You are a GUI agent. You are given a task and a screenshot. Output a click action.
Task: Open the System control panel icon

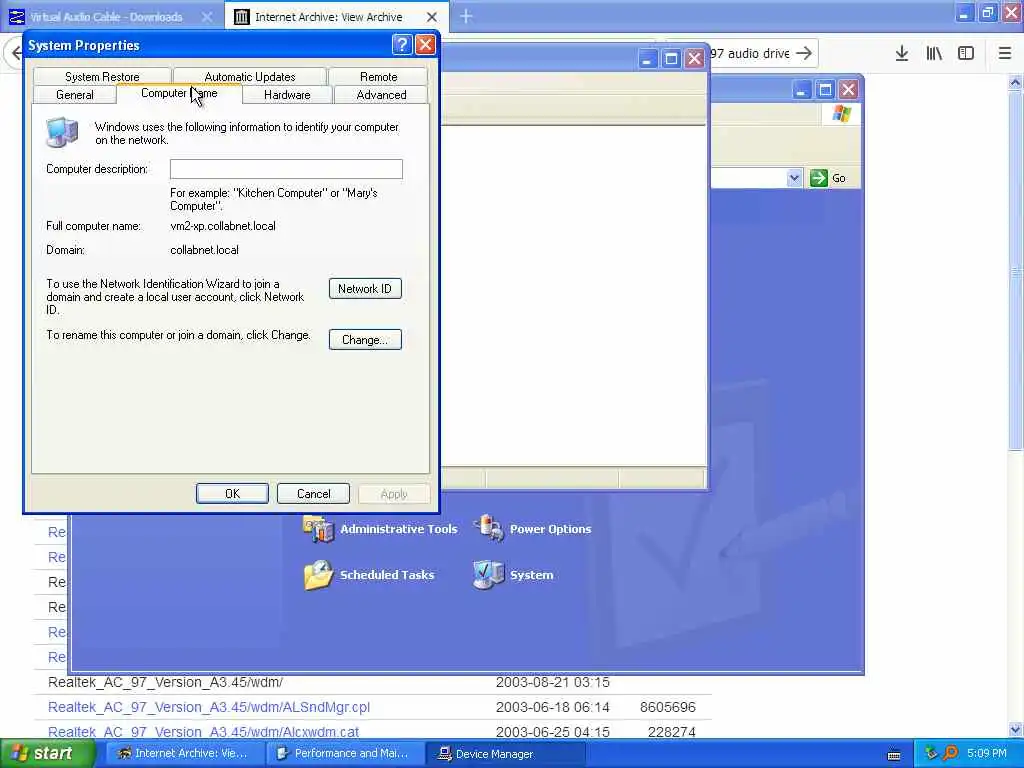click(x=513, y=575)
